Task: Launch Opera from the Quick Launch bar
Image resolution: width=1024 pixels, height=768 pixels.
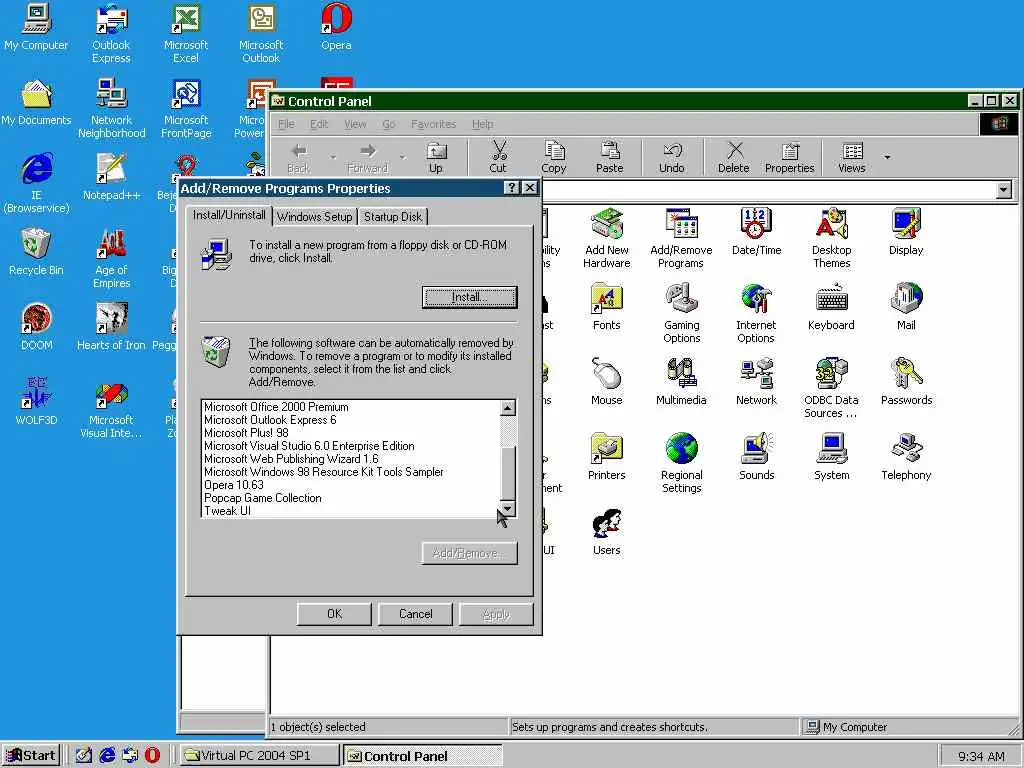Action: coord(152,755)
